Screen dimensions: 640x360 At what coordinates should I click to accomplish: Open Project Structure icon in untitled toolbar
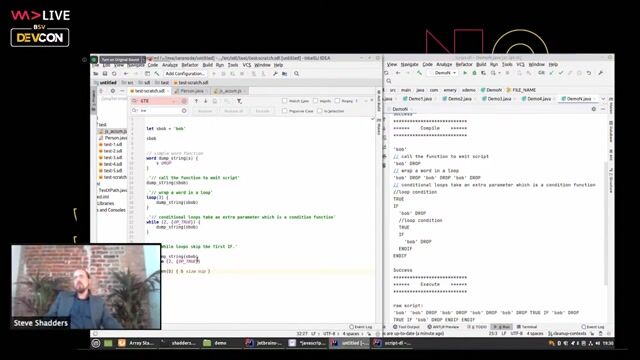[x=284, y=74]
